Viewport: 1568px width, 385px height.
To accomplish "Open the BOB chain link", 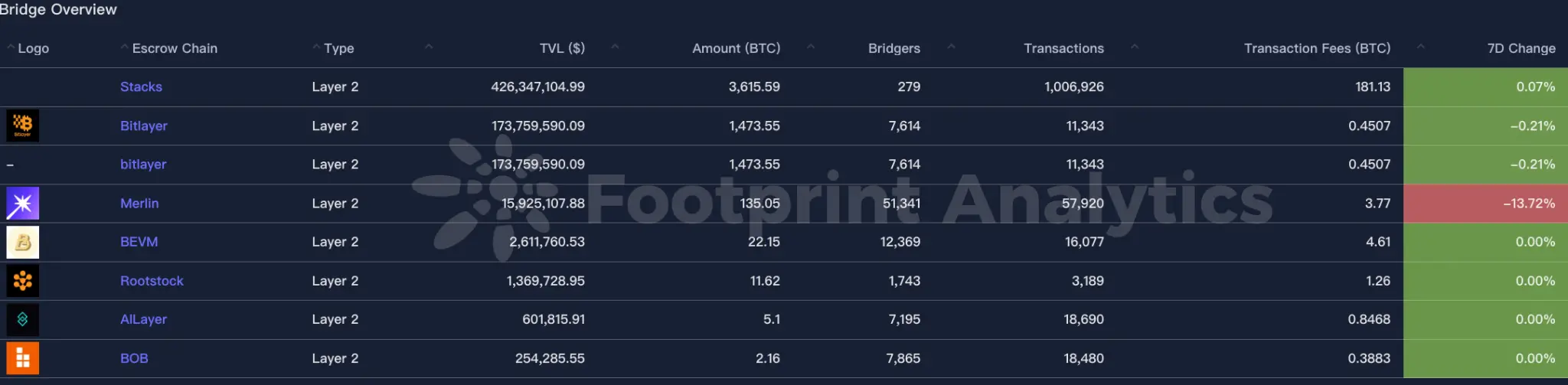I will coord(134,358).
